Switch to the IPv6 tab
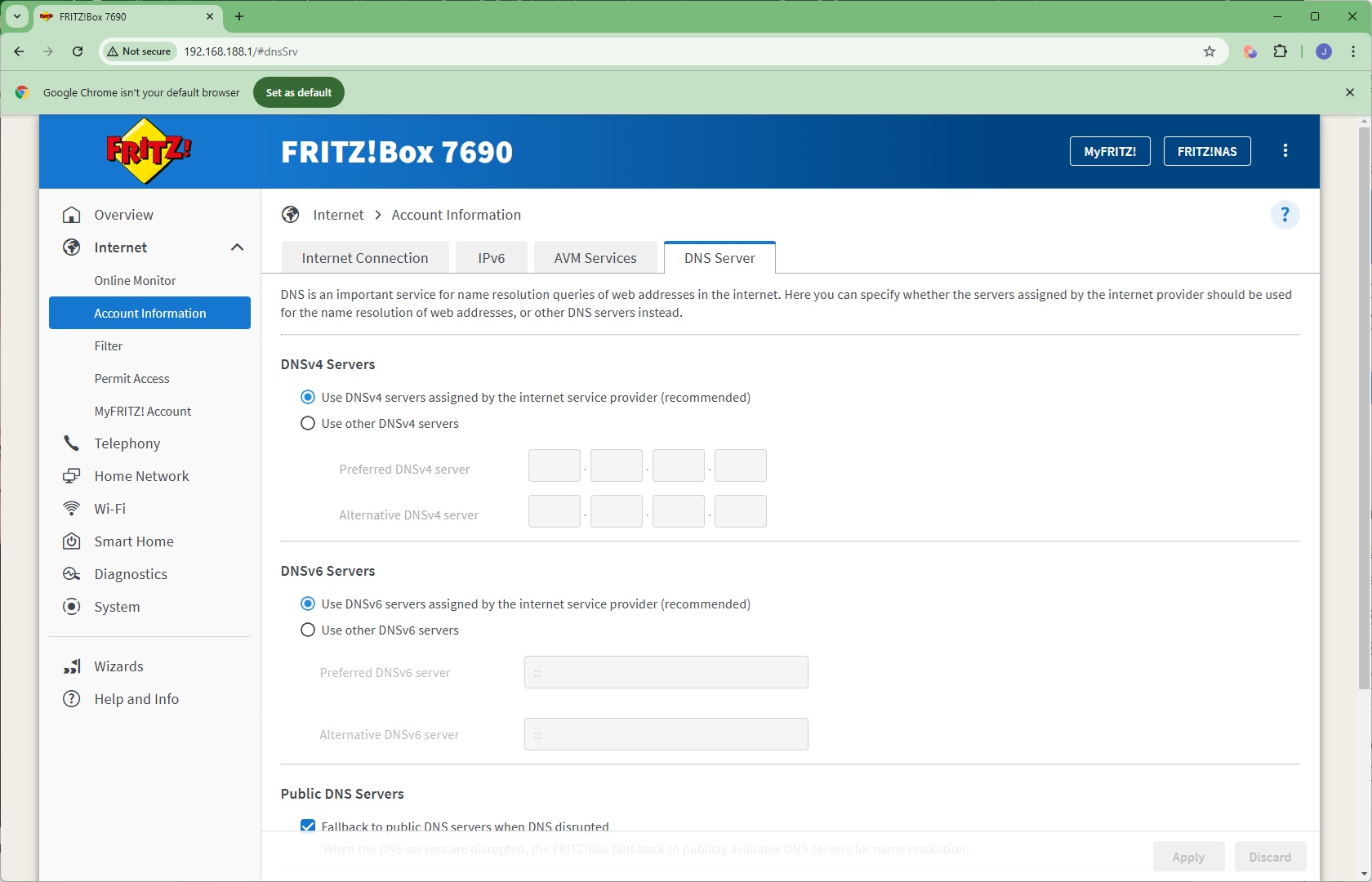Viewport: 1372px width, 882px height. pos(492,258)
